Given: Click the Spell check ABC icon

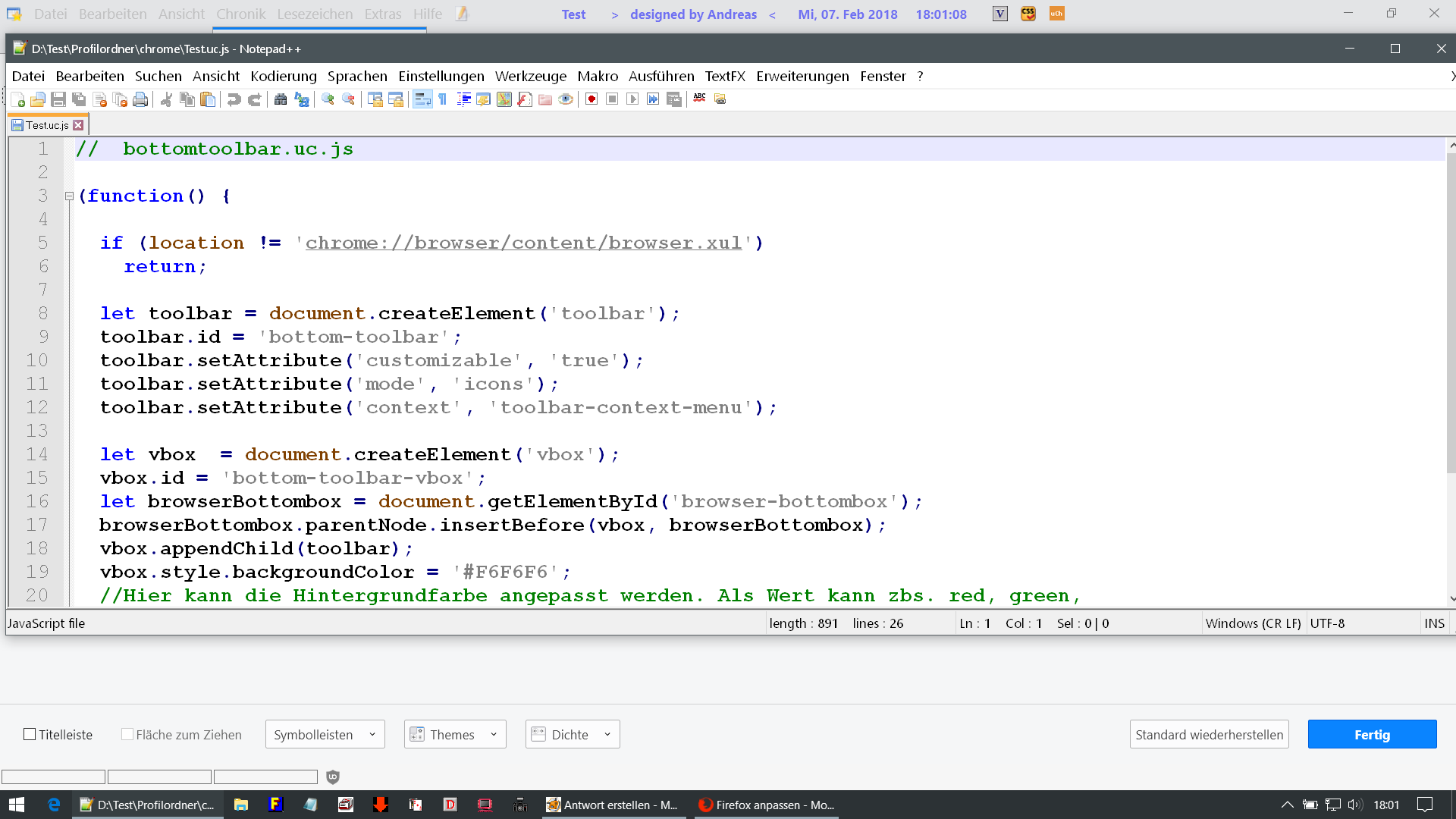Looking at the screenshot, I should coord(699,99).
